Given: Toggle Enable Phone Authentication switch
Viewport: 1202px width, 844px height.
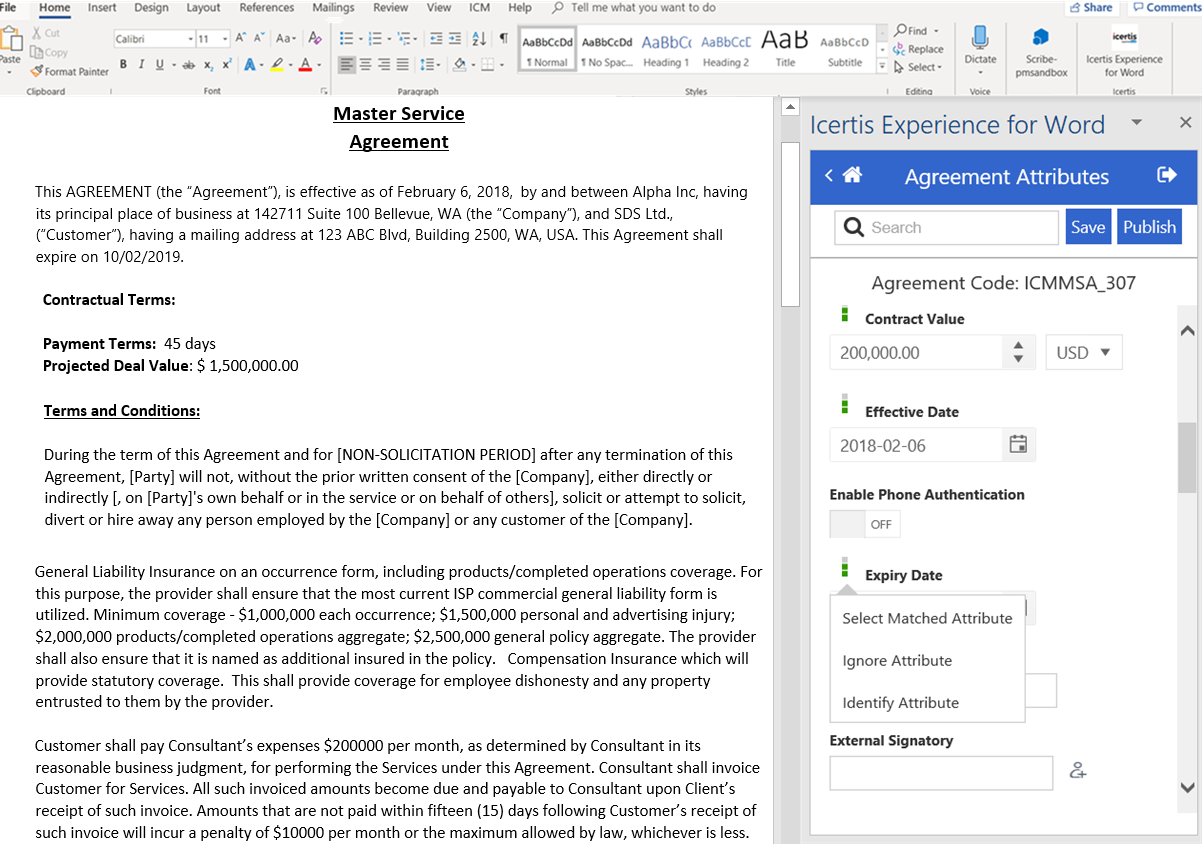Looking at the screenshot, I should [865, 524].
